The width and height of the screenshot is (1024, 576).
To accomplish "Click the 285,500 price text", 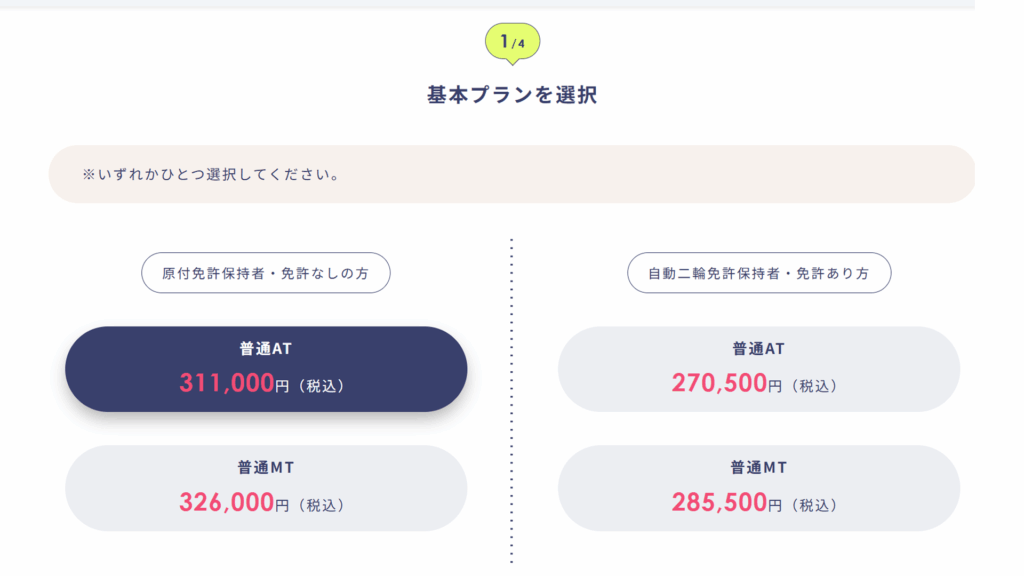I will click(x=719, y=503).
